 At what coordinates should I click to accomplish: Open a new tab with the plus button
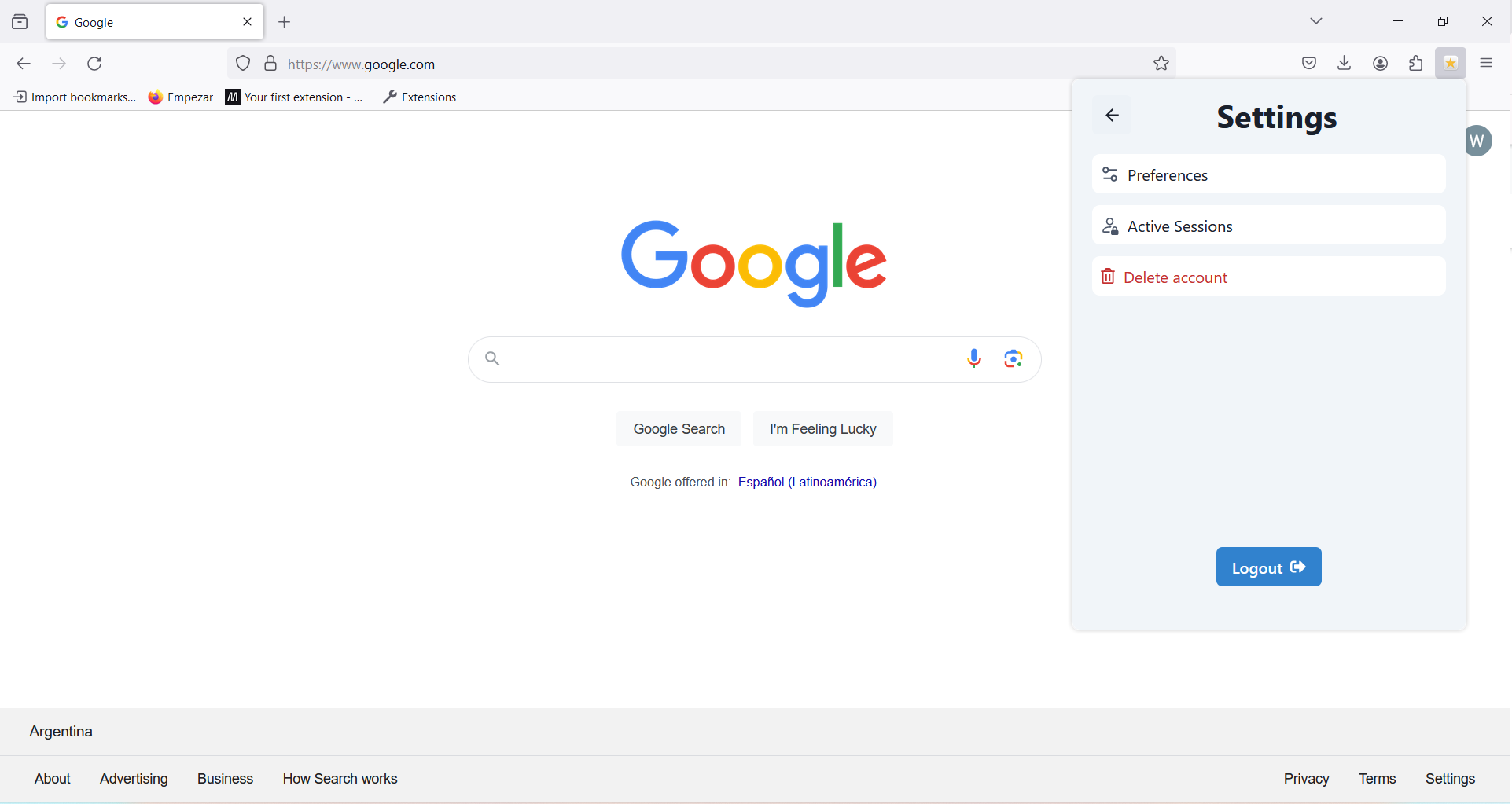tap(285, 22)
